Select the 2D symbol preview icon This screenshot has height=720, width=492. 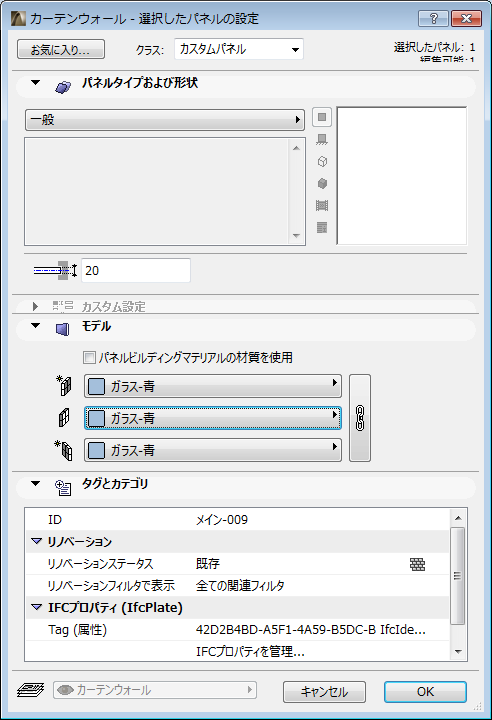(x=322, y=117)
